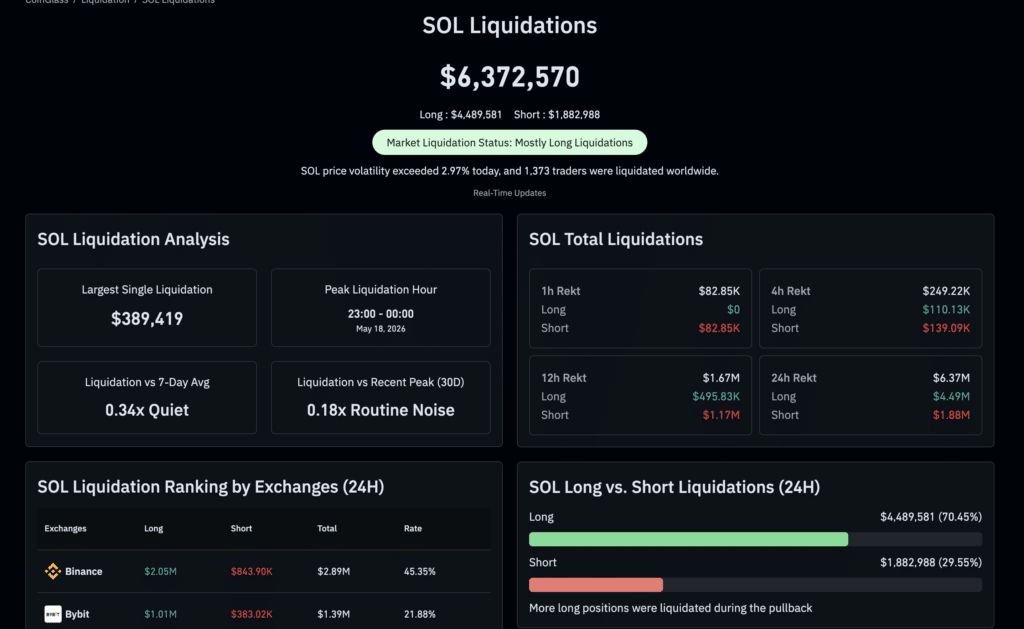Click the 24h Rekt total $6.37M

coord(951,378)
